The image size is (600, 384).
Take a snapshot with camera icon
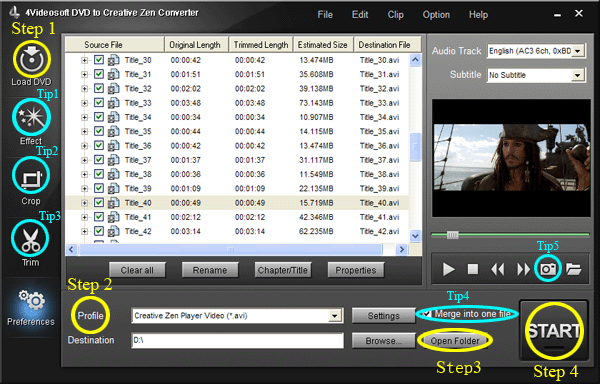click(x=548, y=269)
